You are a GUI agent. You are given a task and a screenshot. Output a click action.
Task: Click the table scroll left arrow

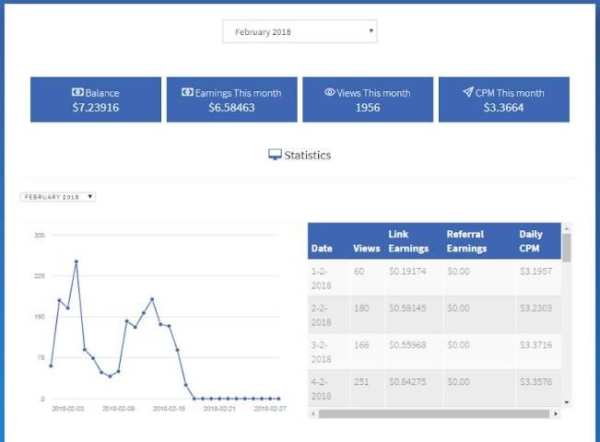coord(313,414)
